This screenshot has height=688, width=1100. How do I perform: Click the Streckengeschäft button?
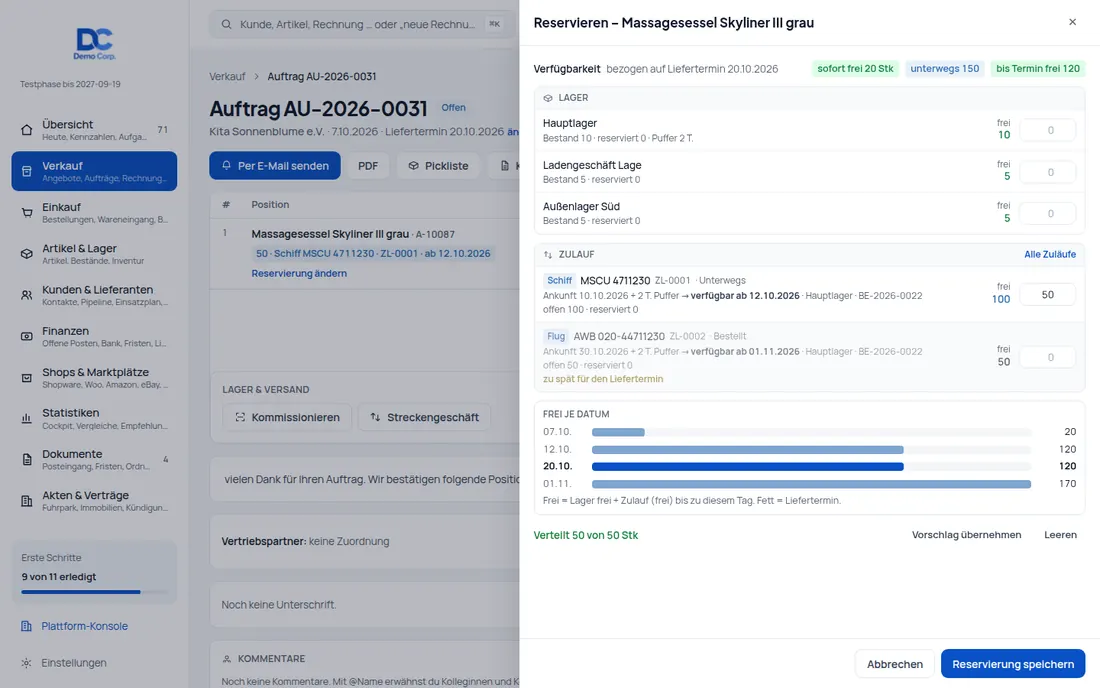pyautogui.click(x=424, y=417)
